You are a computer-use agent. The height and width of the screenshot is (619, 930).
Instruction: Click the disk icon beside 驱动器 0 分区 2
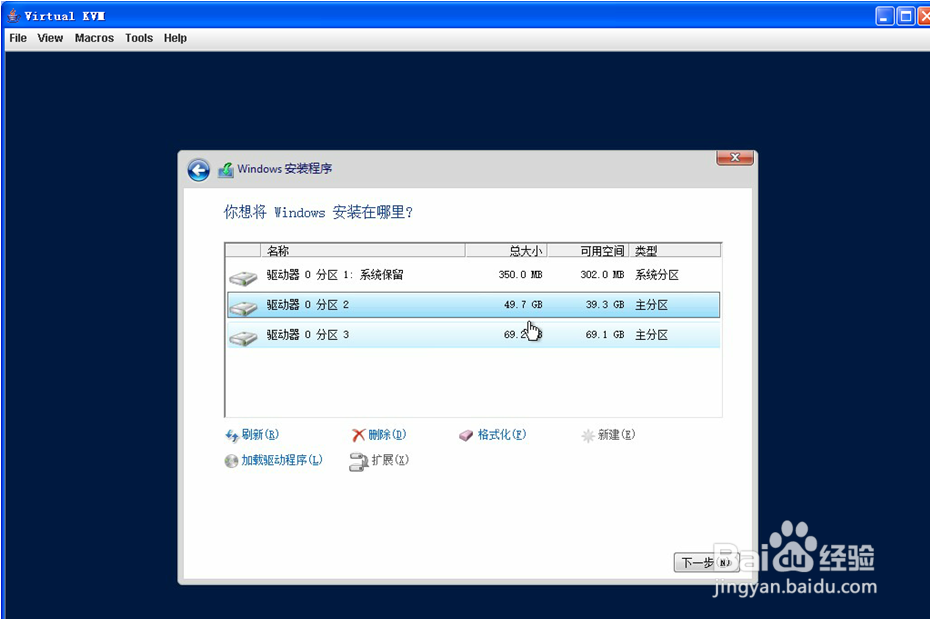tap(243, 304)
